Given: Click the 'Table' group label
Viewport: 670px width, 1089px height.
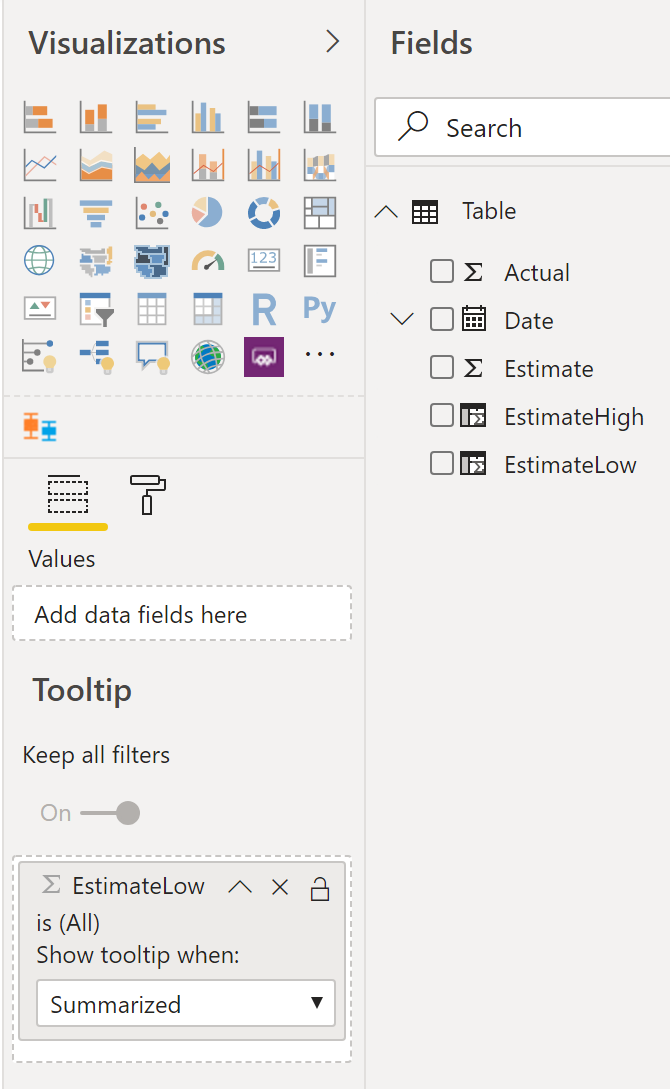Looking at the screenshot, I should [489, 211].
